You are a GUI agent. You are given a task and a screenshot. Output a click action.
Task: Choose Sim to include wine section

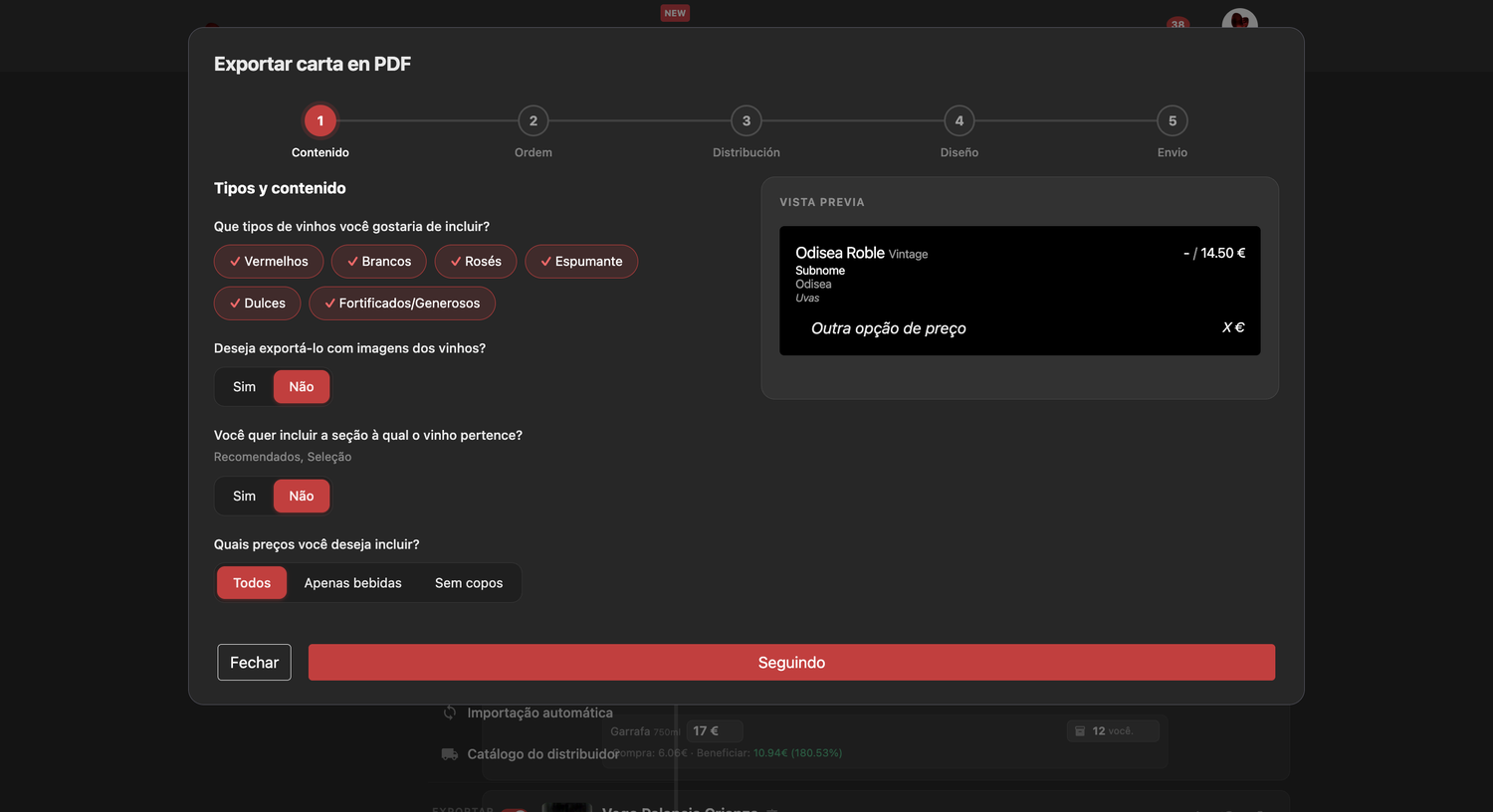click(x=245, y=497)
